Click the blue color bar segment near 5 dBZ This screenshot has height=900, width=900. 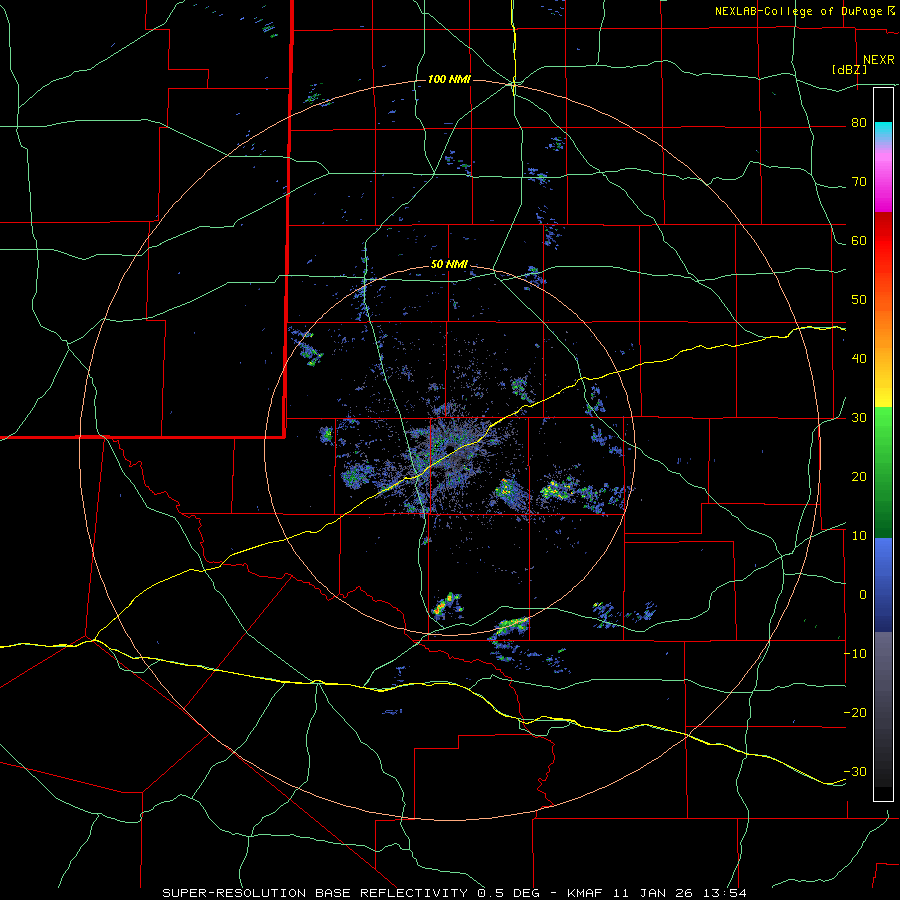(x=883, y=565)
